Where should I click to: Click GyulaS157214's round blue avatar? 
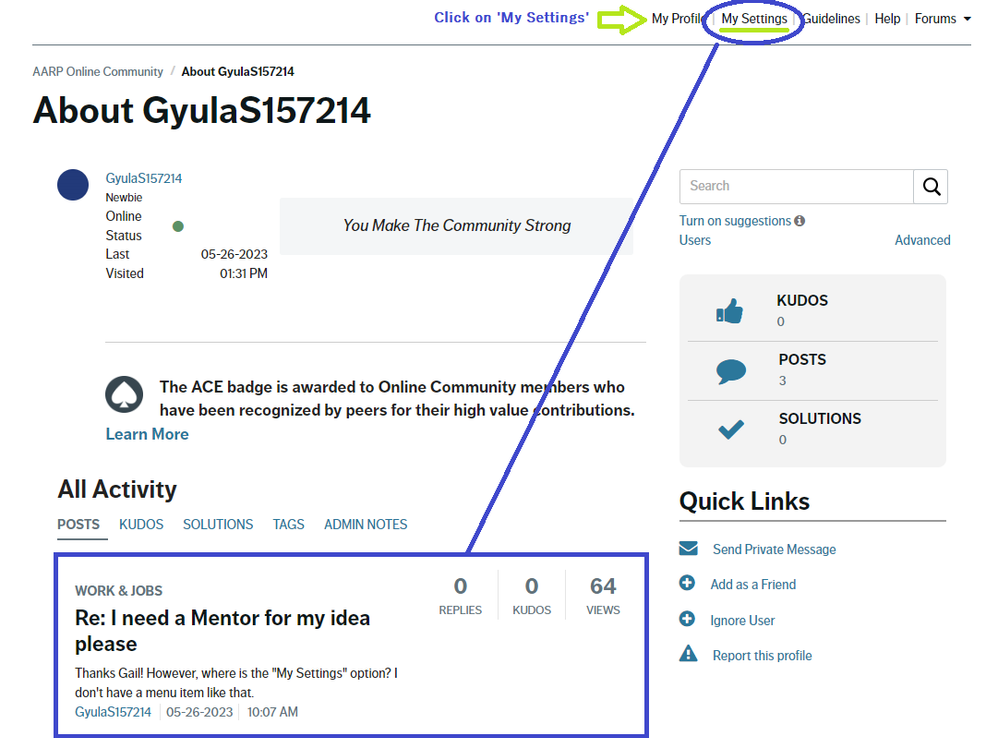click(73, 185)
